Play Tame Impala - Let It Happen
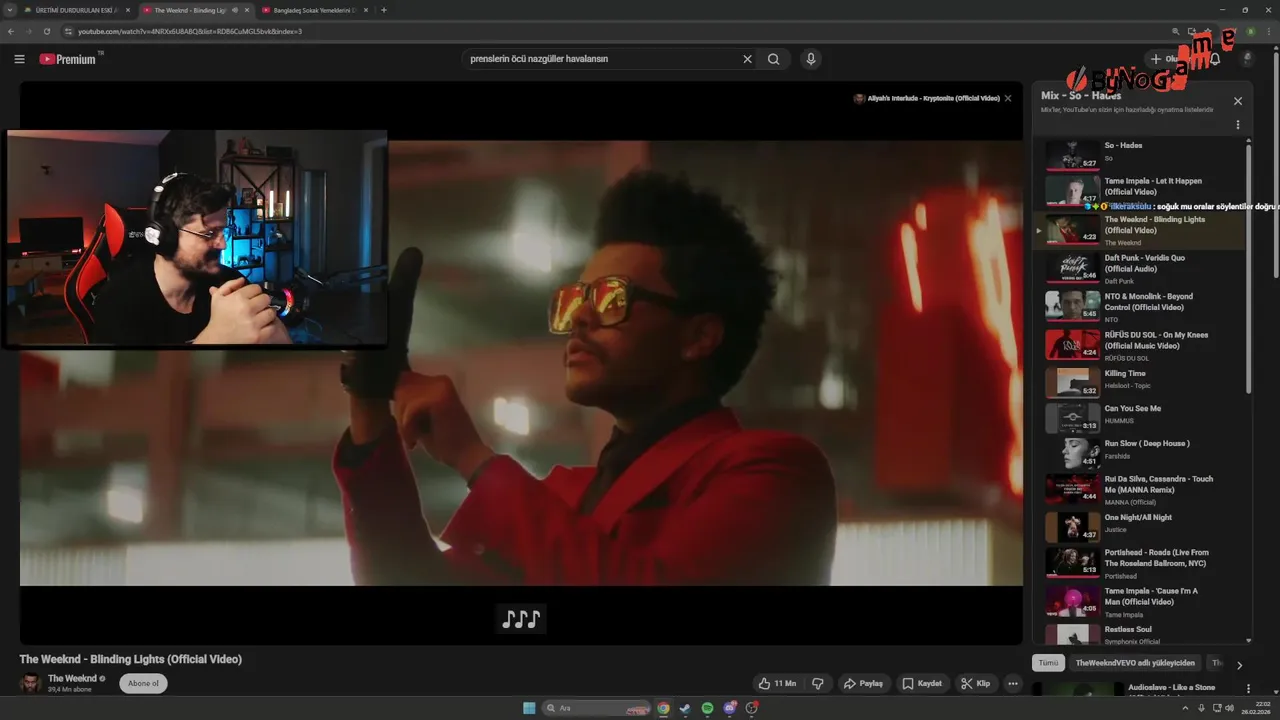Image resolution: width=1280 pixels, height=720 pixels. (1139, 190)
